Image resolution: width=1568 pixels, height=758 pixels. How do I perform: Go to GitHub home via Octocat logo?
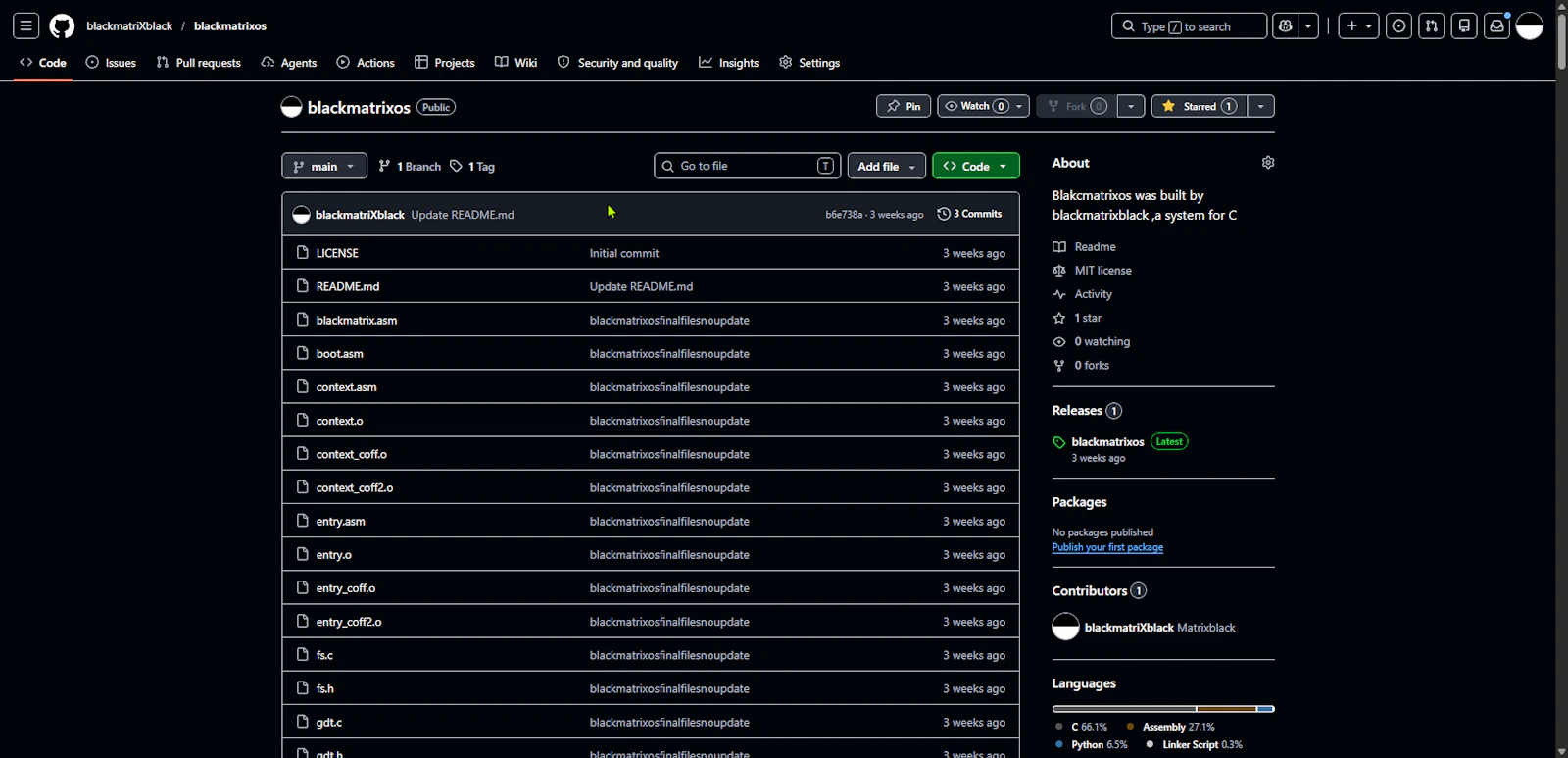(x=62, y=26)
